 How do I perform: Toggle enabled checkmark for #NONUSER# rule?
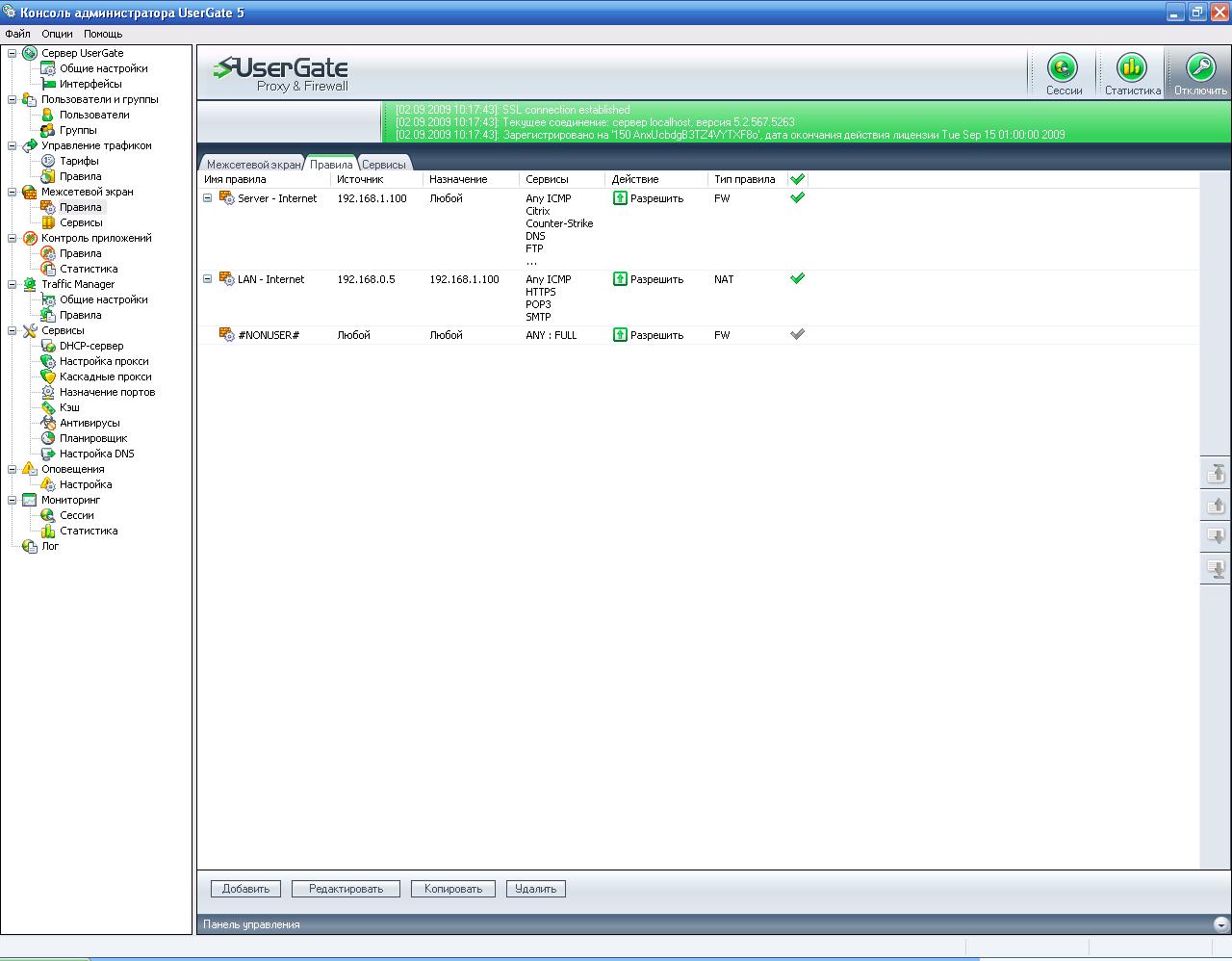[x=797, y=334]
